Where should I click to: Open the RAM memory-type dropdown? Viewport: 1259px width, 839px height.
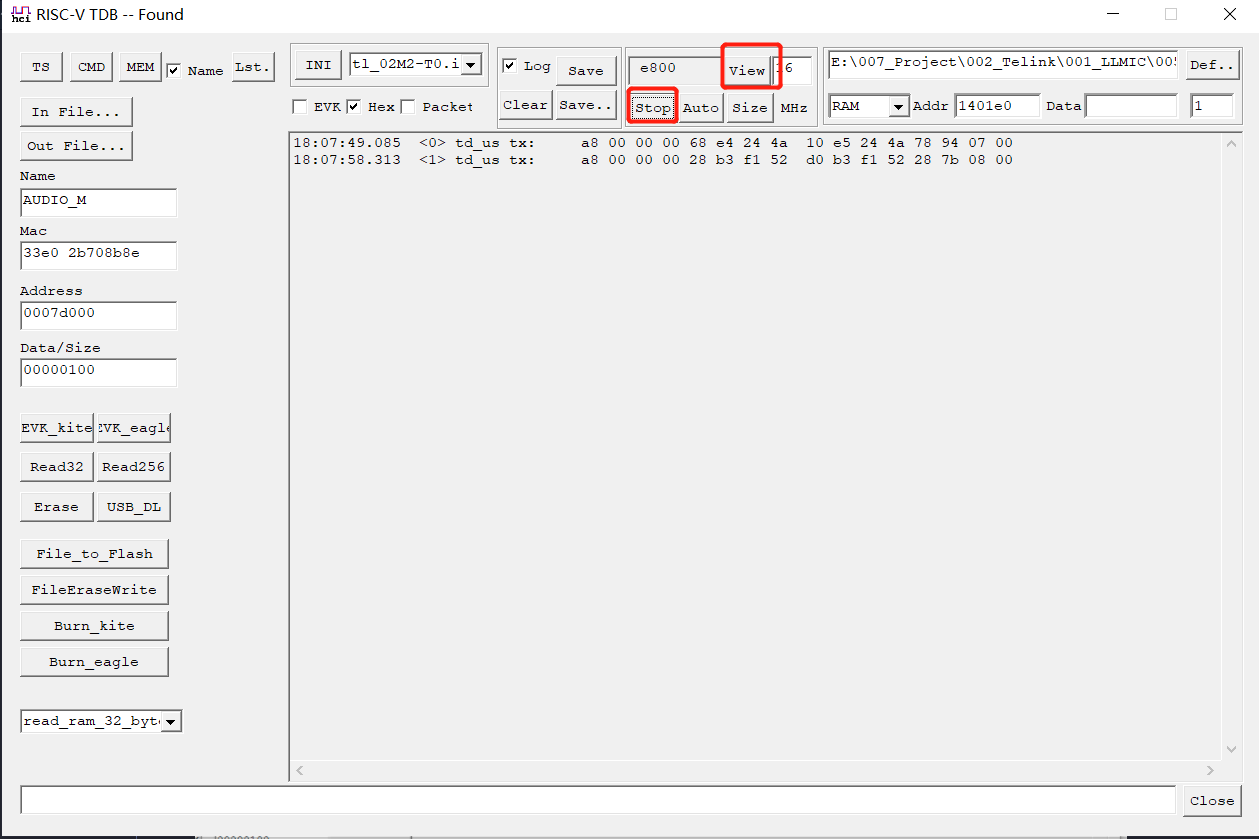(897, 105)
